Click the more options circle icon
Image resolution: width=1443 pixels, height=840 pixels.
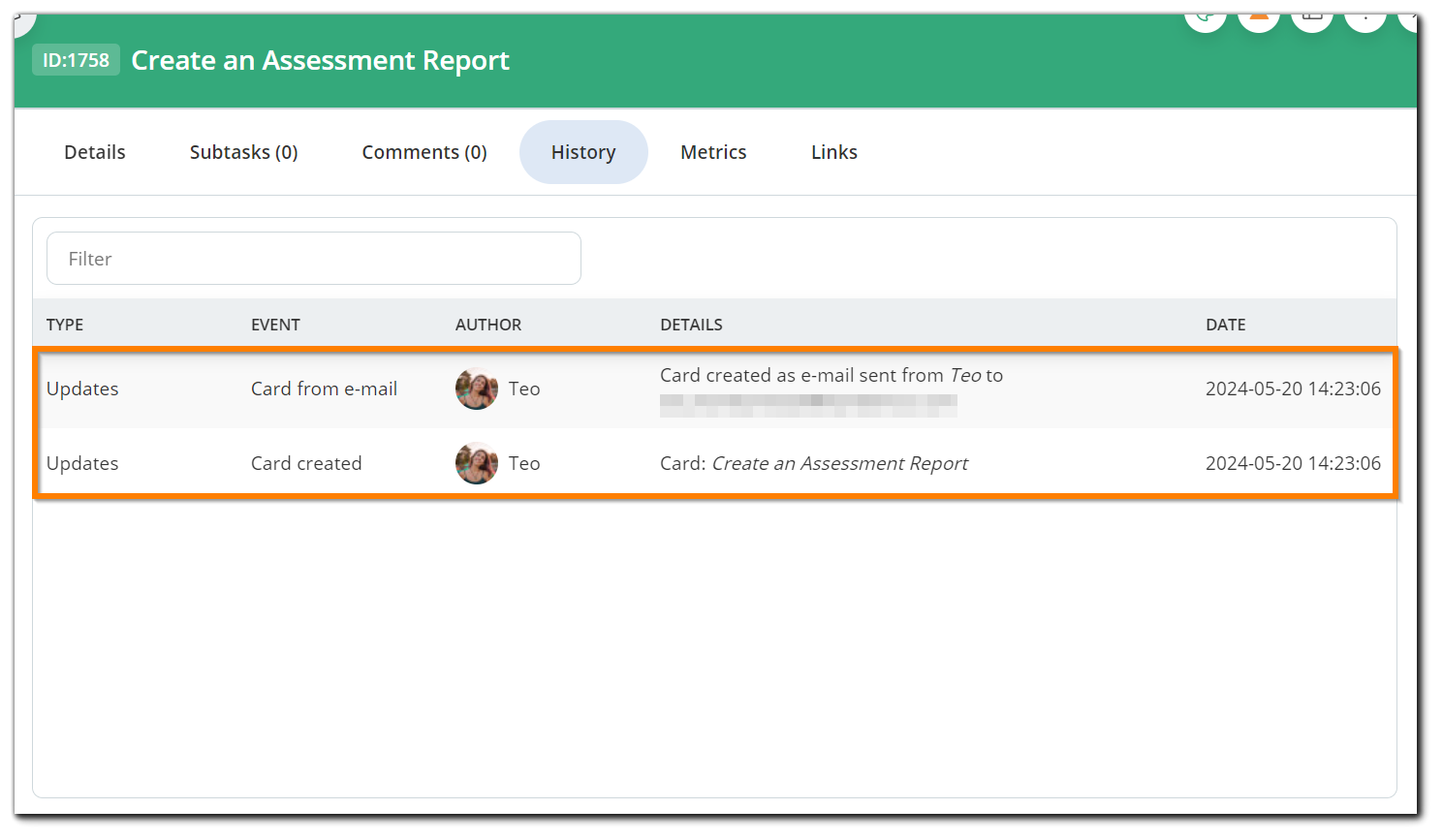[x=1365, y=16]
